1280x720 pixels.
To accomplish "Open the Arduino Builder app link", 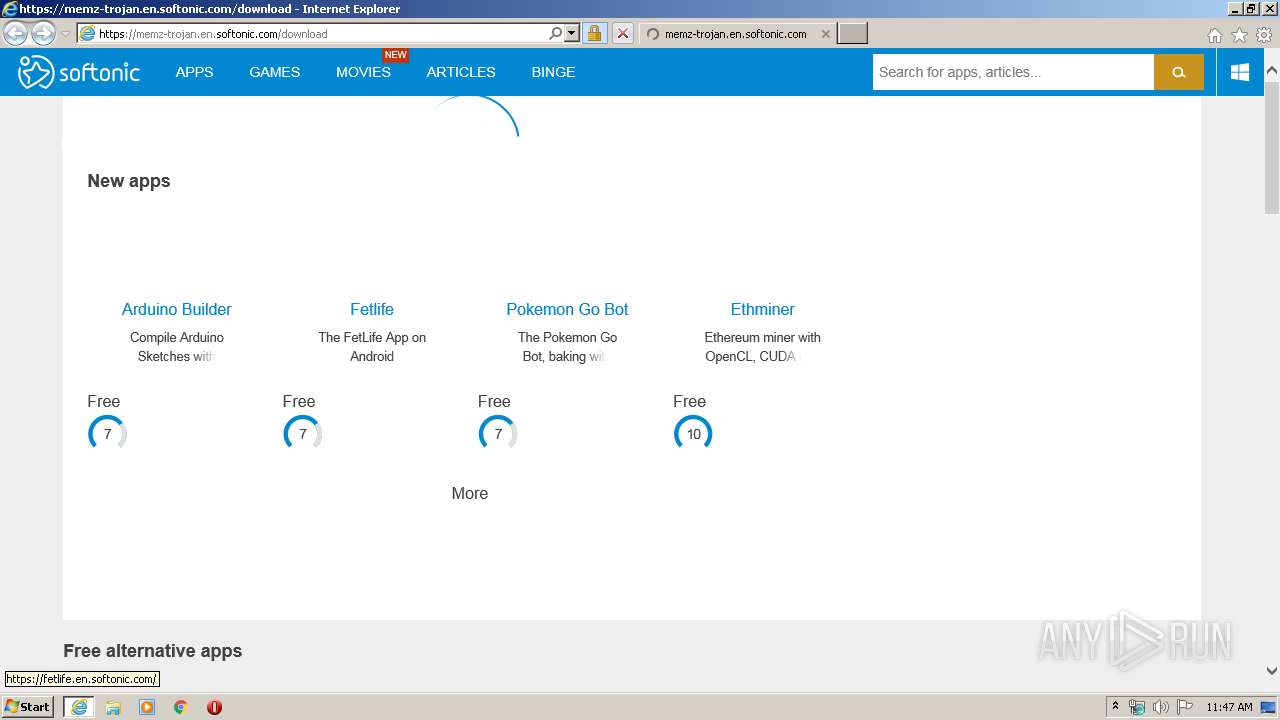I will (176, 309).
